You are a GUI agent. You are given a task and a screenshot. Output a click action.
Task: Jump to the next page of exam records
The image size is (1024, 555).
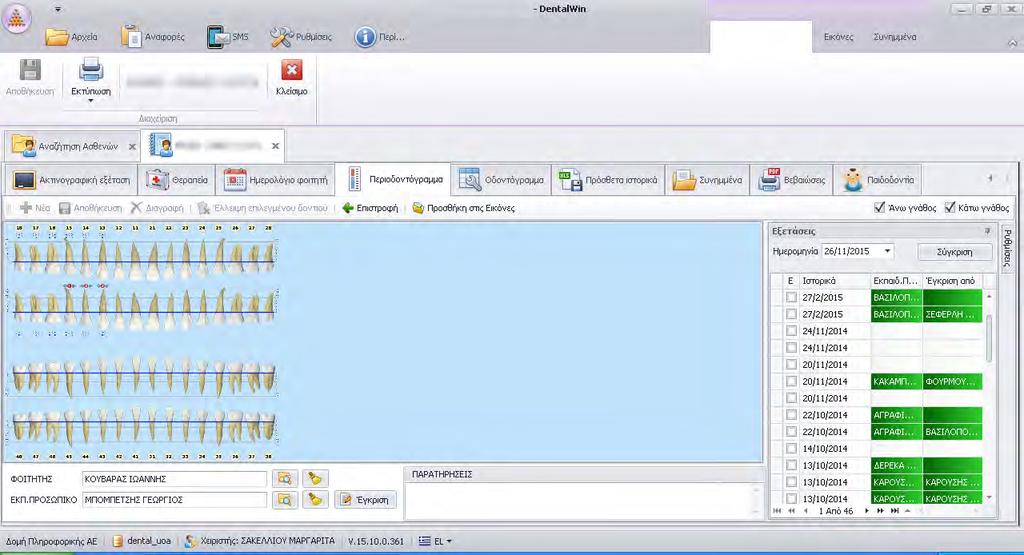click(x=880, y=511)
